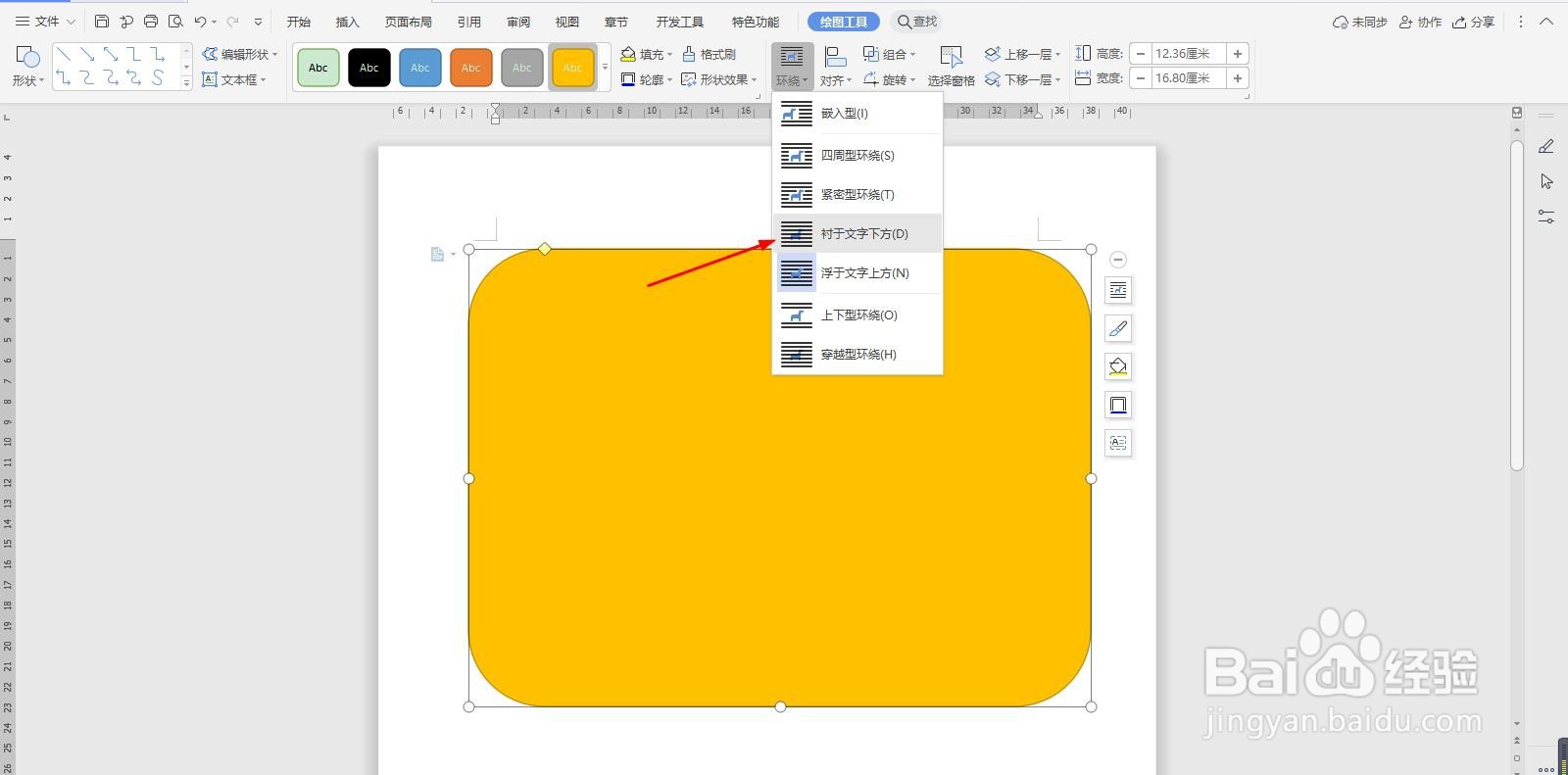
Task: Click the floating shape fill bucket icon
Action: click(1118, 366)
